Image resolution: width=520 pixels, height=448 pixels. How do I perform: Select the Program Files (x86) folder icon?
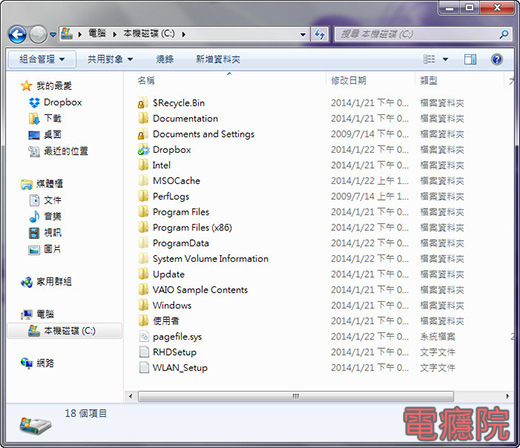pos(143,227)
